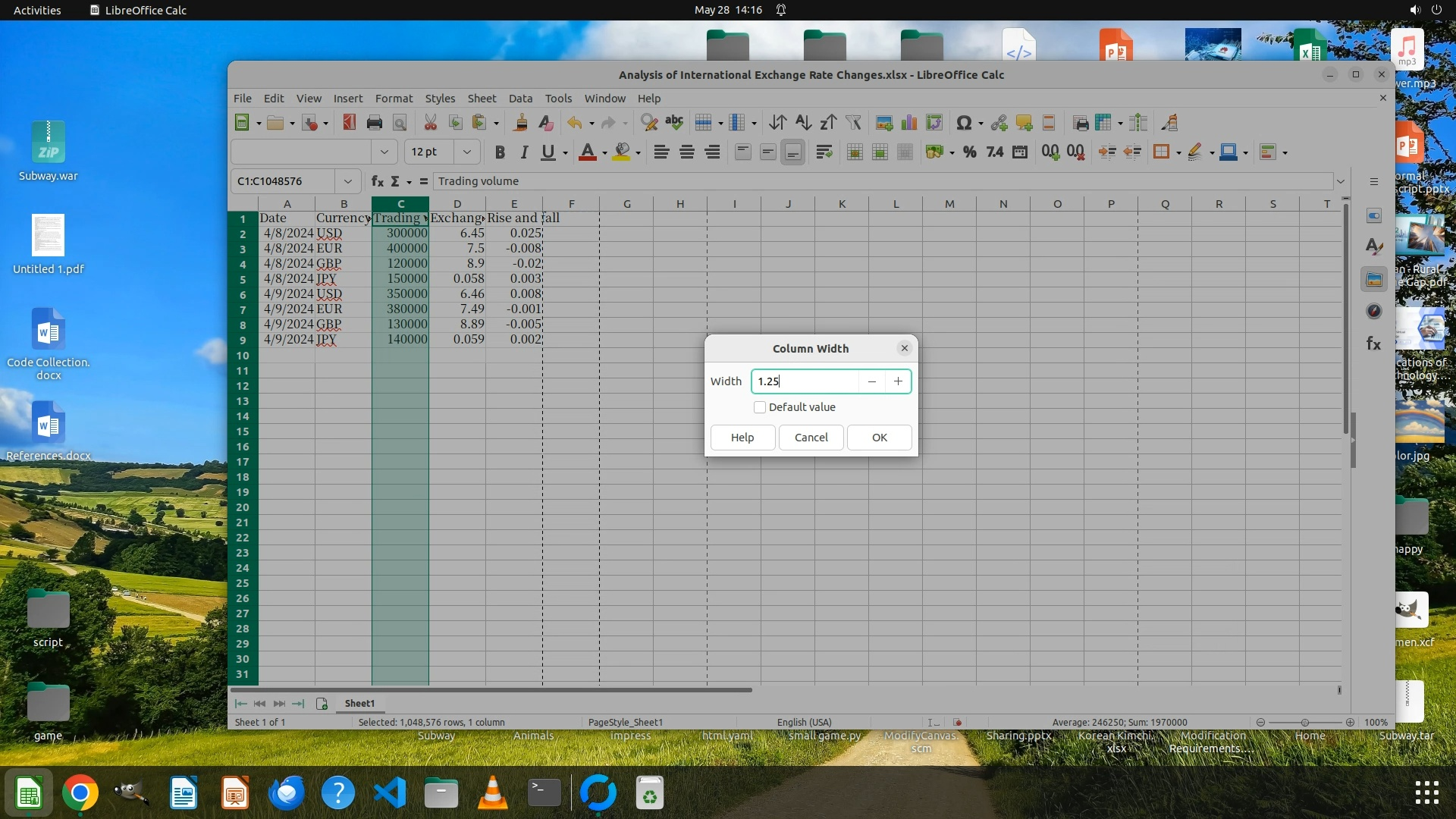Image resolution: width=1456 pixels, height=819 pixels.
Task: Click OK in Column Width dialog
Action: (879, 438)
